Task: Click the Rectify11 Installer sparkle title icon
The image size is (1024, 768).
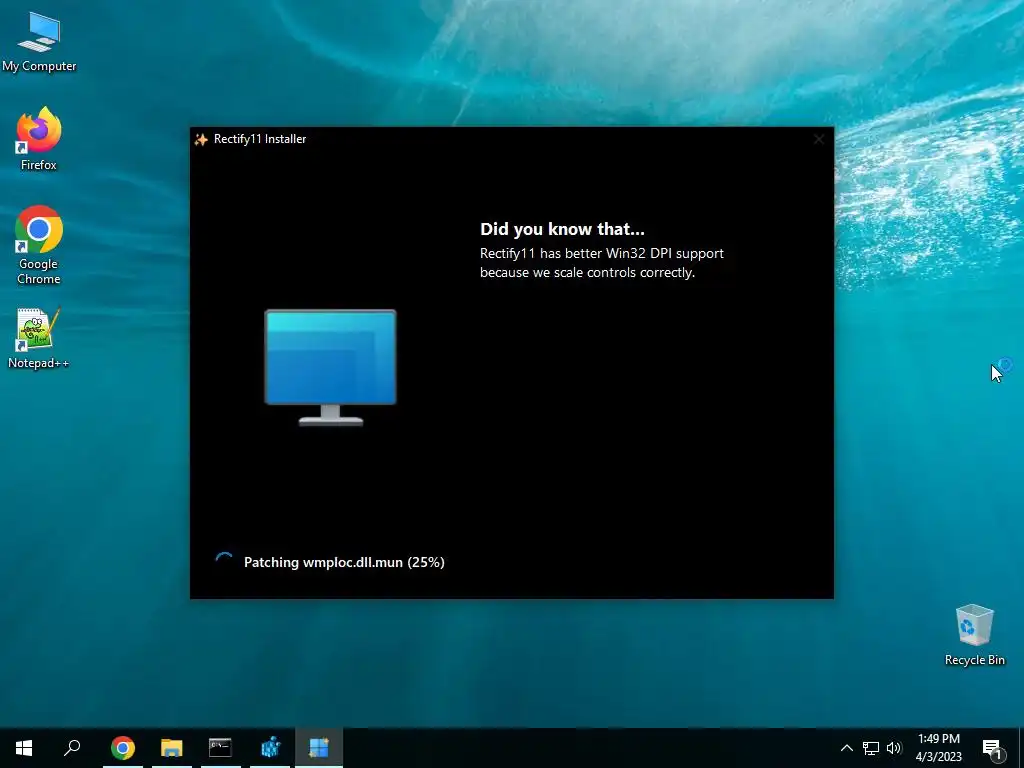Action: (x=201, y=139)
